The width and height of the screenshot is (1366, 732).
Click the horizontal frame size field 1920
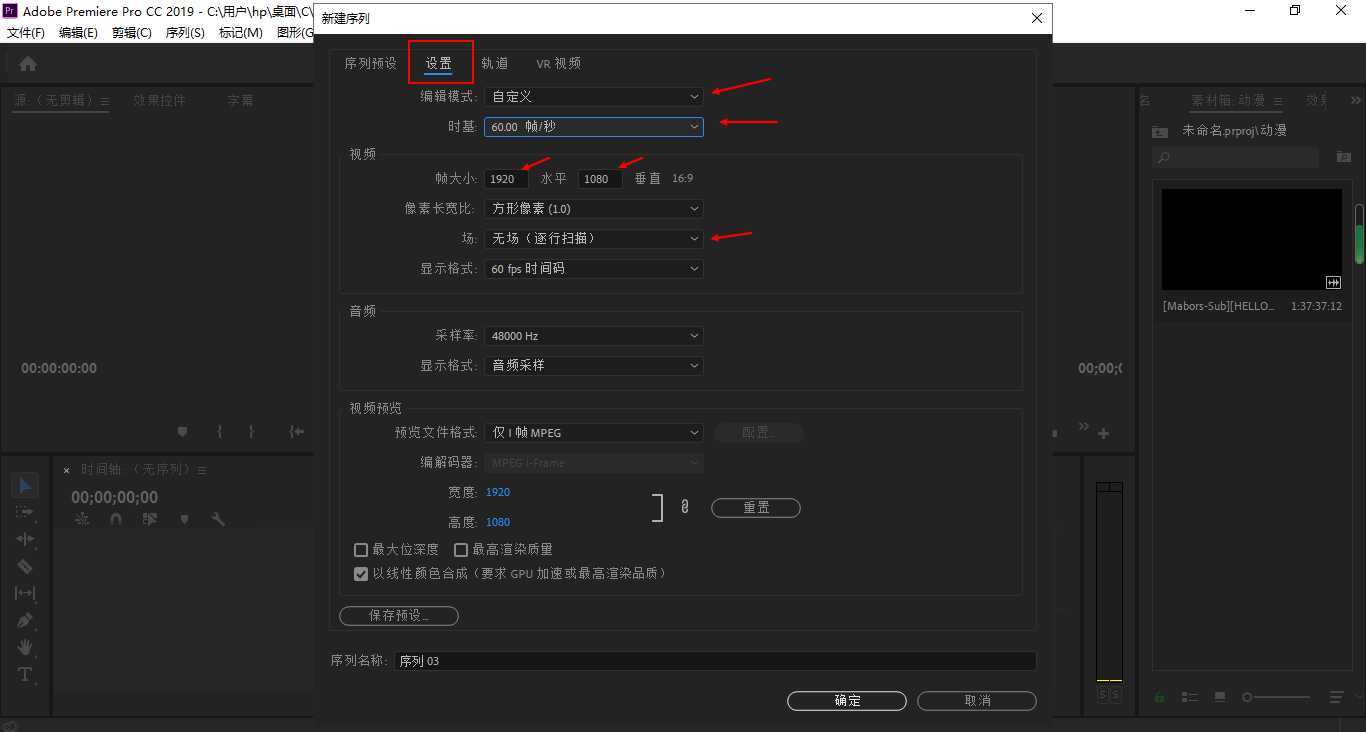pyautogui.click(x=506, y=178)
